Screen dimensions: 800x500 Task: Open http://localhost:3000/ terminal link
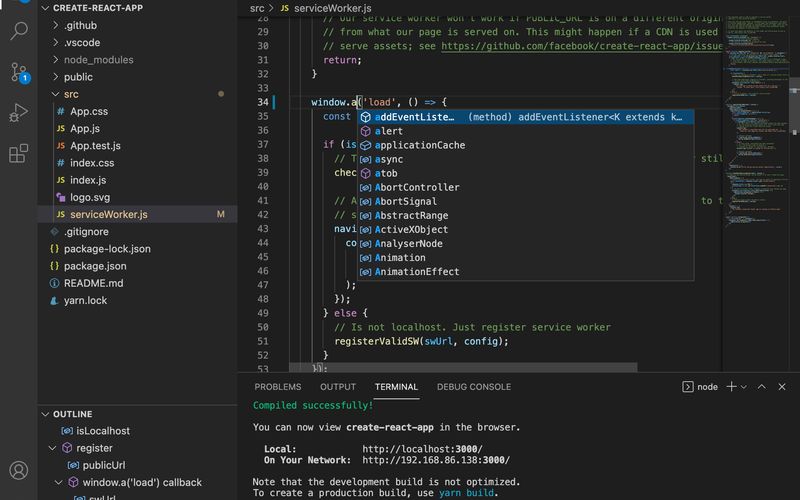coord(422,449)
